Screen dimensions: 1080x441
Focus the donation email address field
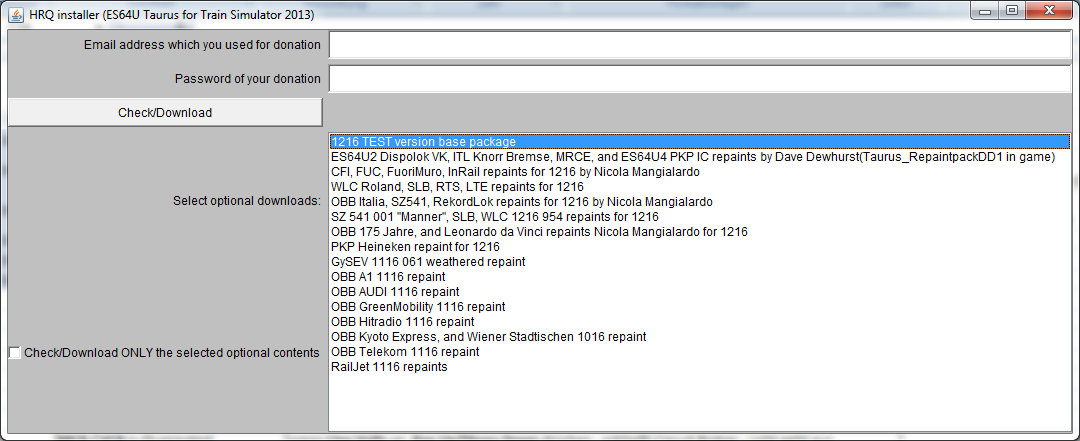700,45
